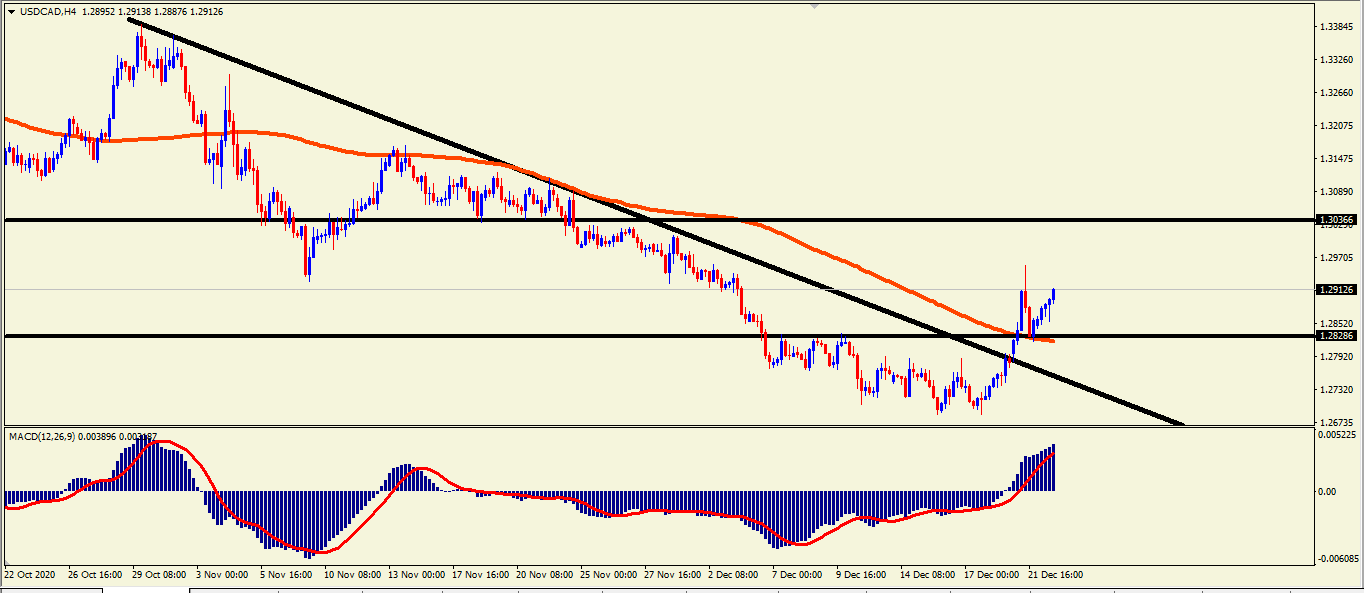Select the horizontal line at 1.30366
The height and width of the screenshot is (593, 1364).
pyautogui.click(x=660, y=219)
